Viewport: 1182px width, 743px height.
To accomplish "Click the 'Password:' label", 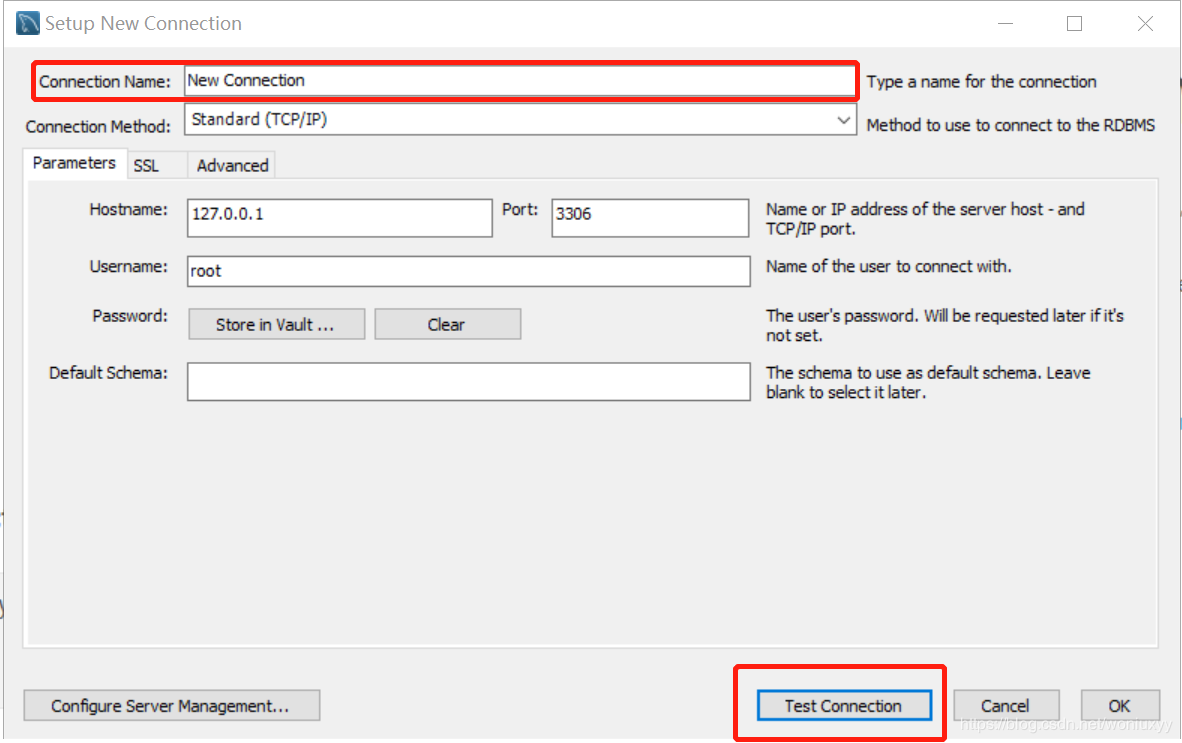I will pos(130,316).
